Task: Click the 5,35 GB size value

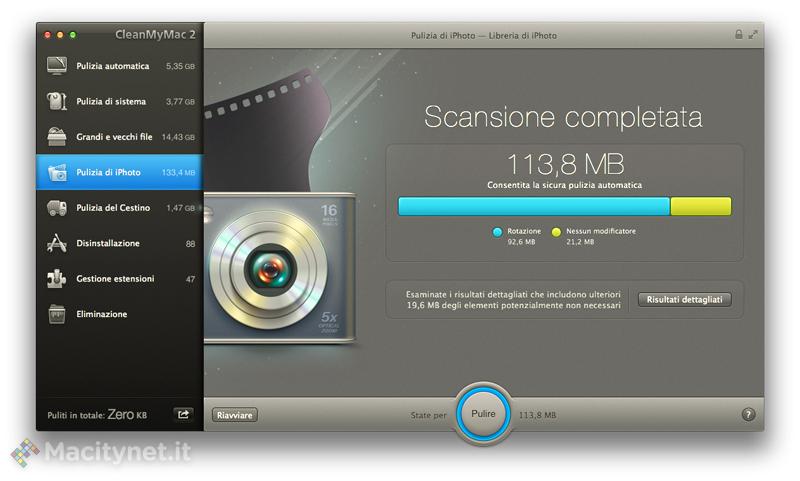Action: pyautogui.click(x=180, y=66)
